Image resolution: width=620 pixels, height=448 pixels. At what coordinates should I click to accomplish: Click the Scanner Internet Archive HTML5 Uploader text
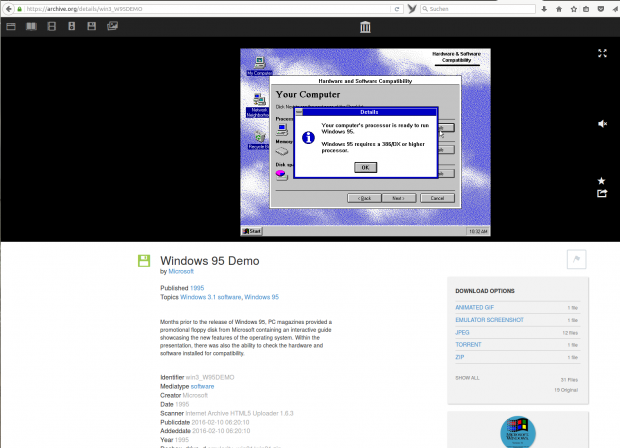(239, 413)
